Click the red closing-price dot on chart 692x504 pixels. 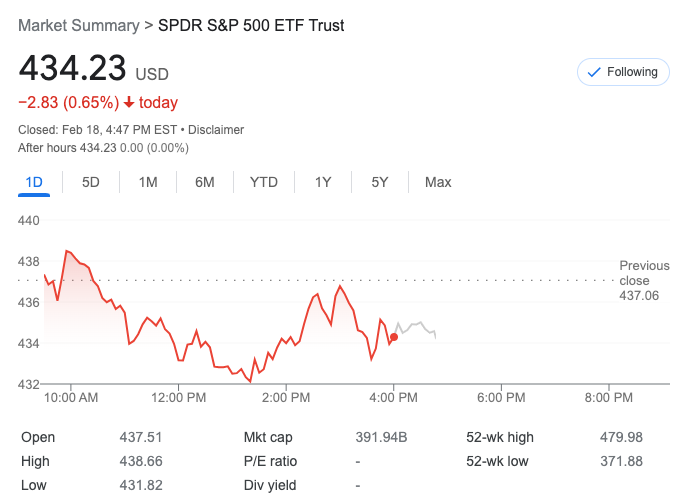coord(394,337)
